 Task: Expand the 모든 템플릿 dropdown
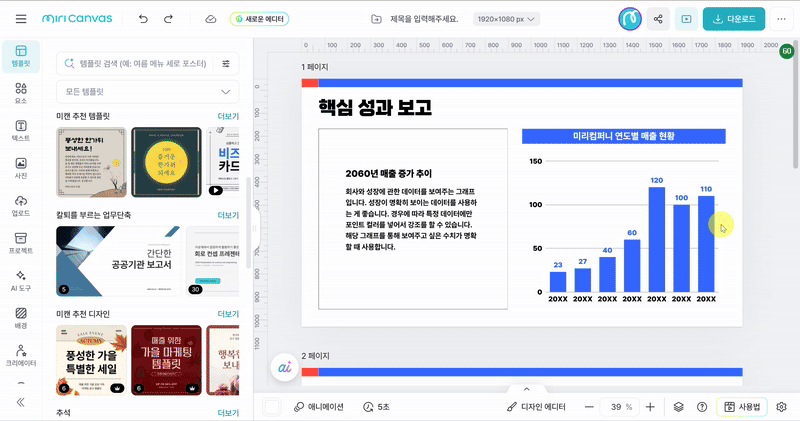click(148, 92)
